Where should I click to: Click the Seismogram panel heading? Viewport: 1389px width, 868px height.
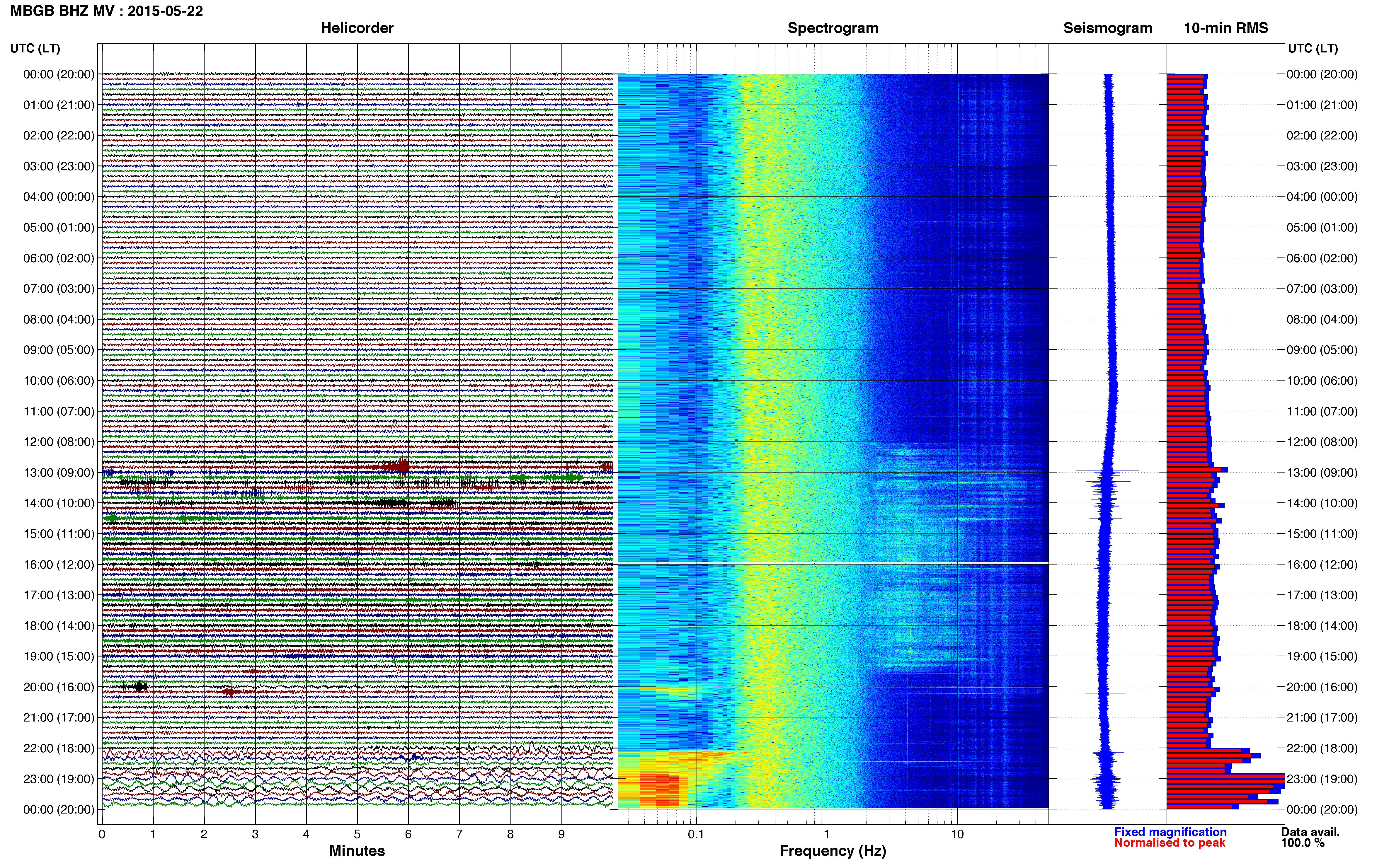[x=1108, y=28]
